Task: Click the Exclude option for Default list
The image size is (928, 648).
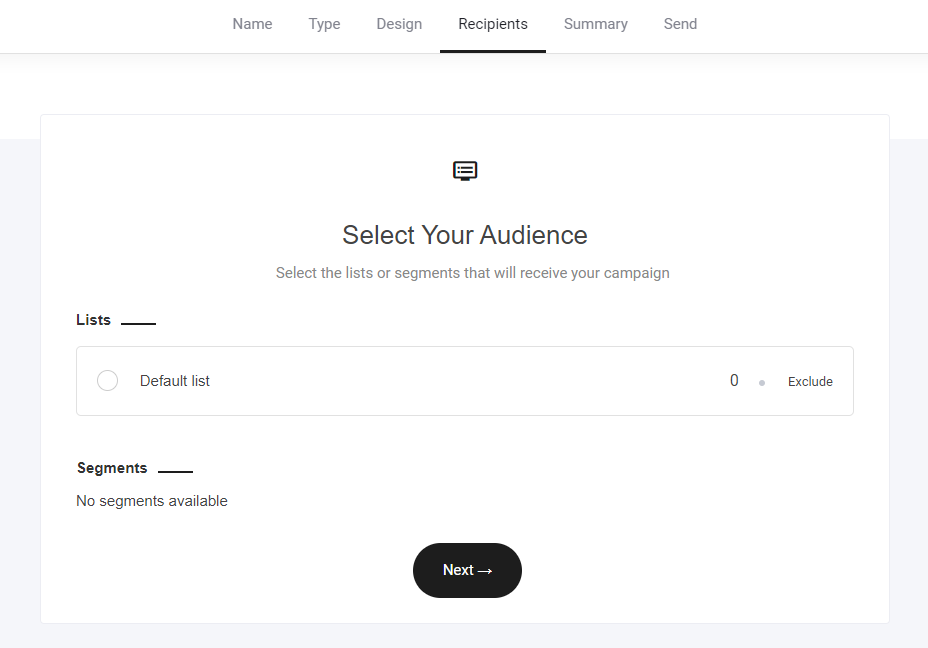Action: point(810,382)
